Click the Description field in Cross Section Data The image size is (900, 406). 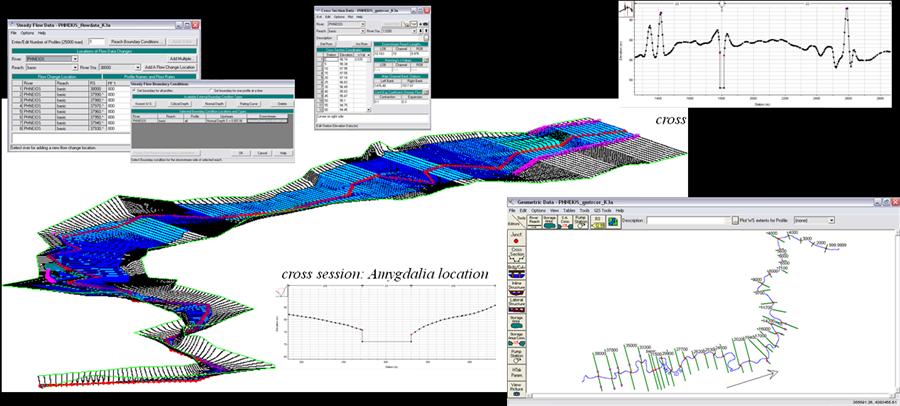(381, 38)
